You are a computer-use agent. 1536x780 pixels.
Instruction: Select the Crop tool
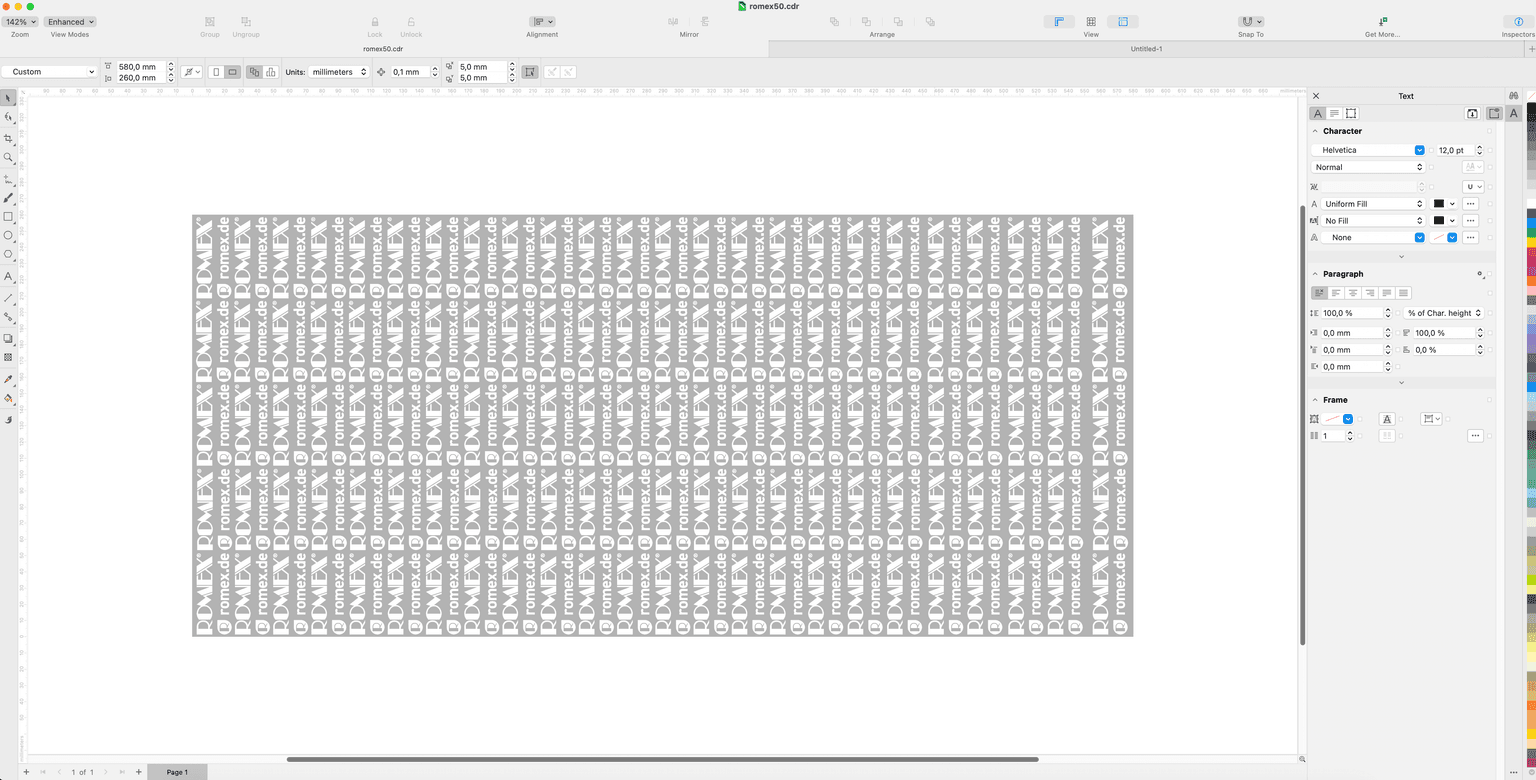[9, 138]
